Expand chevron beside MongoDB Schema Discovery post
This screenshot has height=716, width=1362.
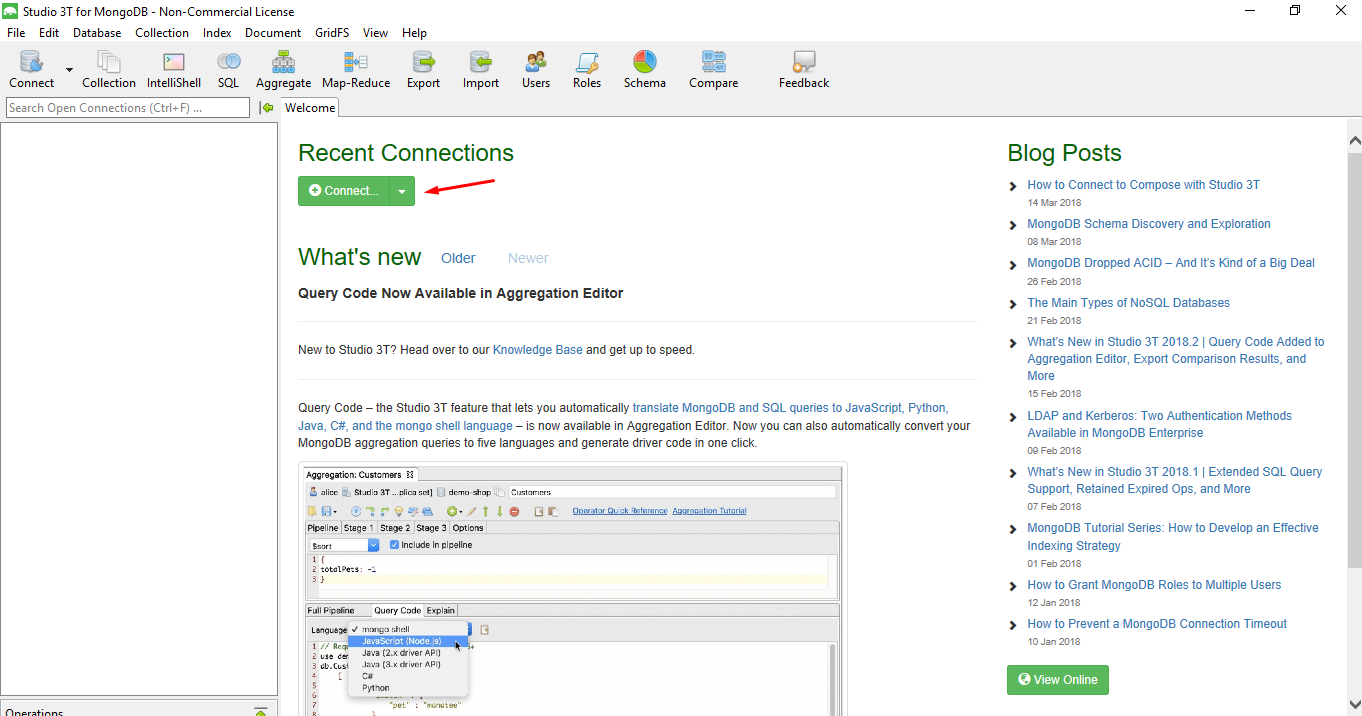click(x=1013, y=225)
